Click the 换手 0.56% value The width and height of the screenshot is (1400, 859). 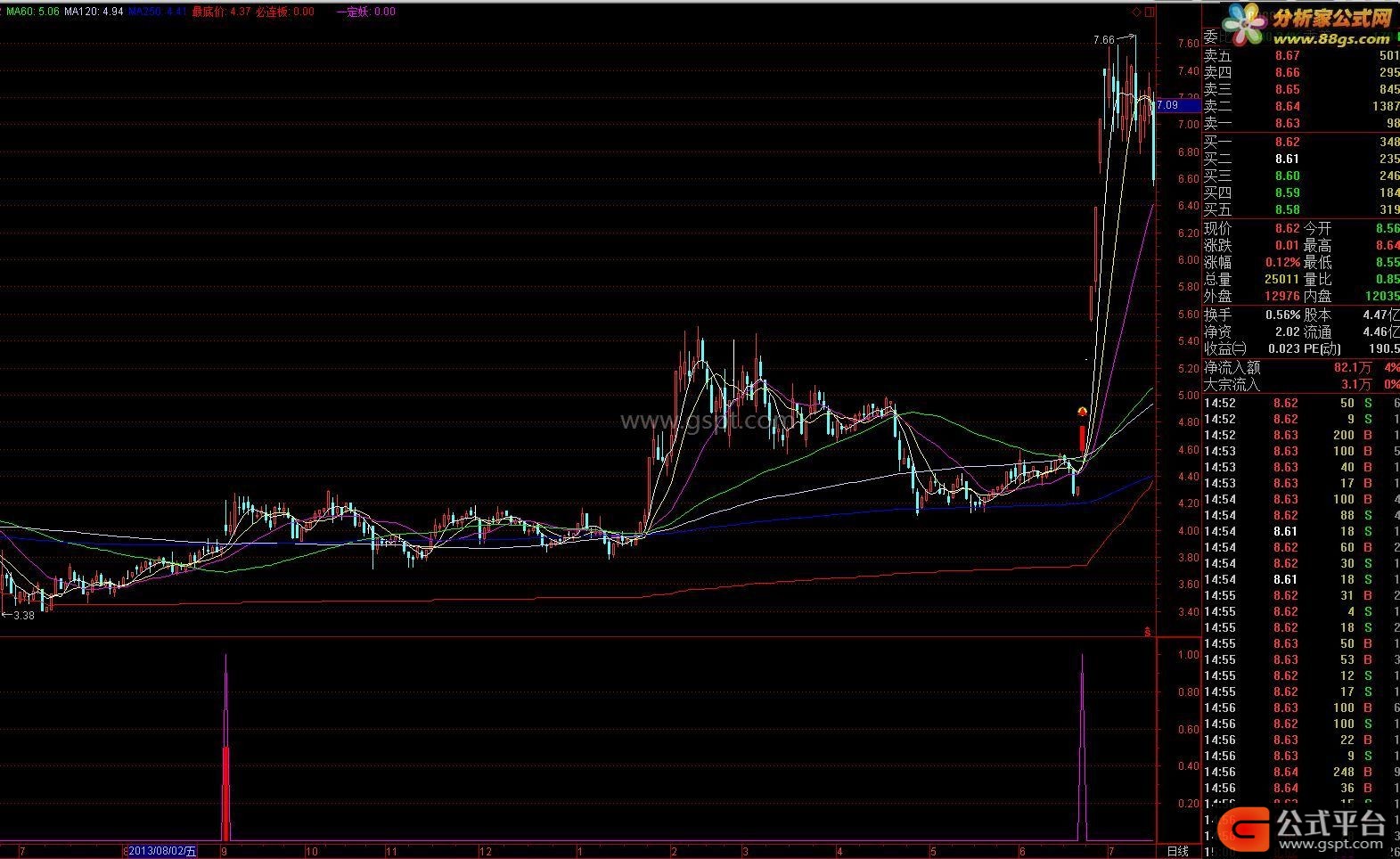1283,315
